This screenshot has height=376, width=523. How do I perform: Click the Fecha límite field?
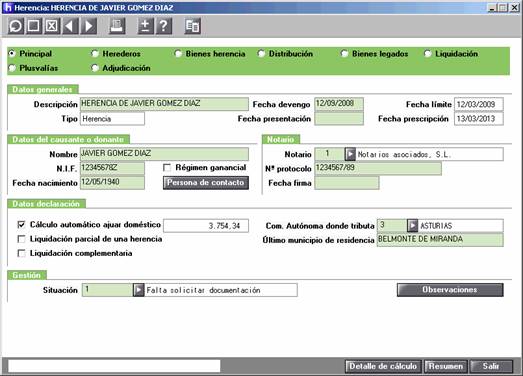click(479, 104)
